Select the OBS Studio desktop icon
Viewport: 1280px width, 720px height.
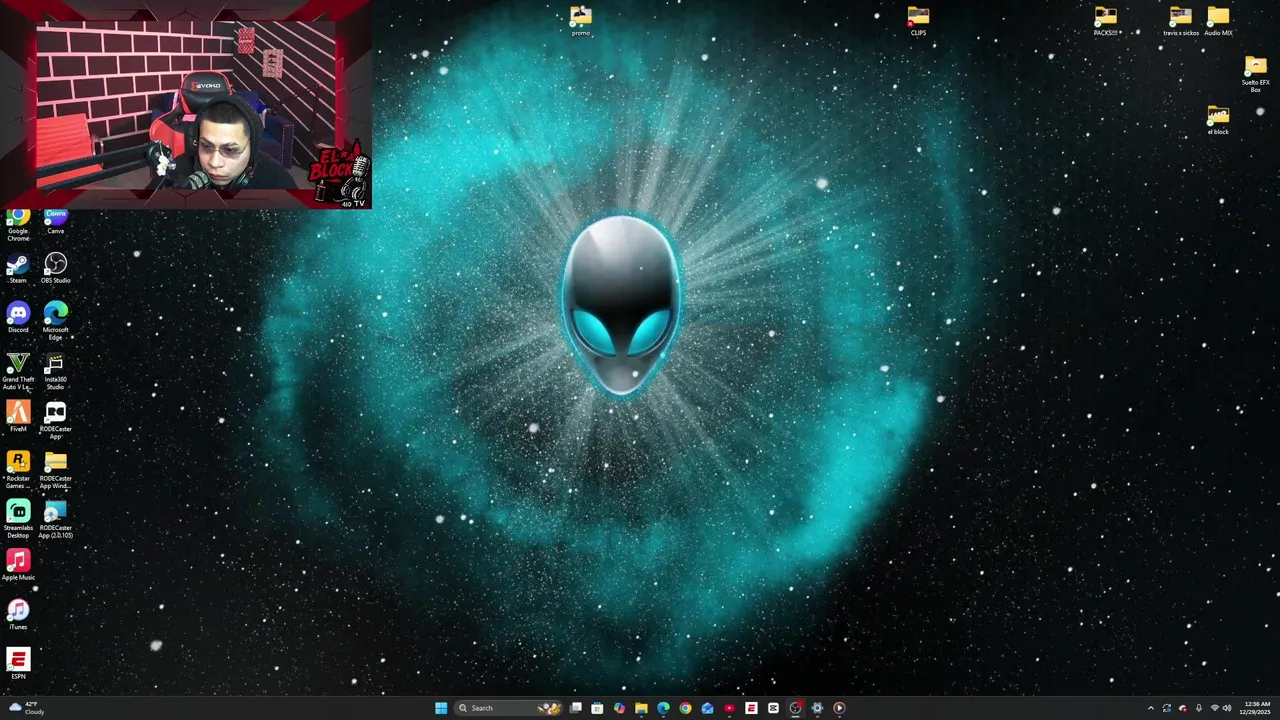(55, 268)
